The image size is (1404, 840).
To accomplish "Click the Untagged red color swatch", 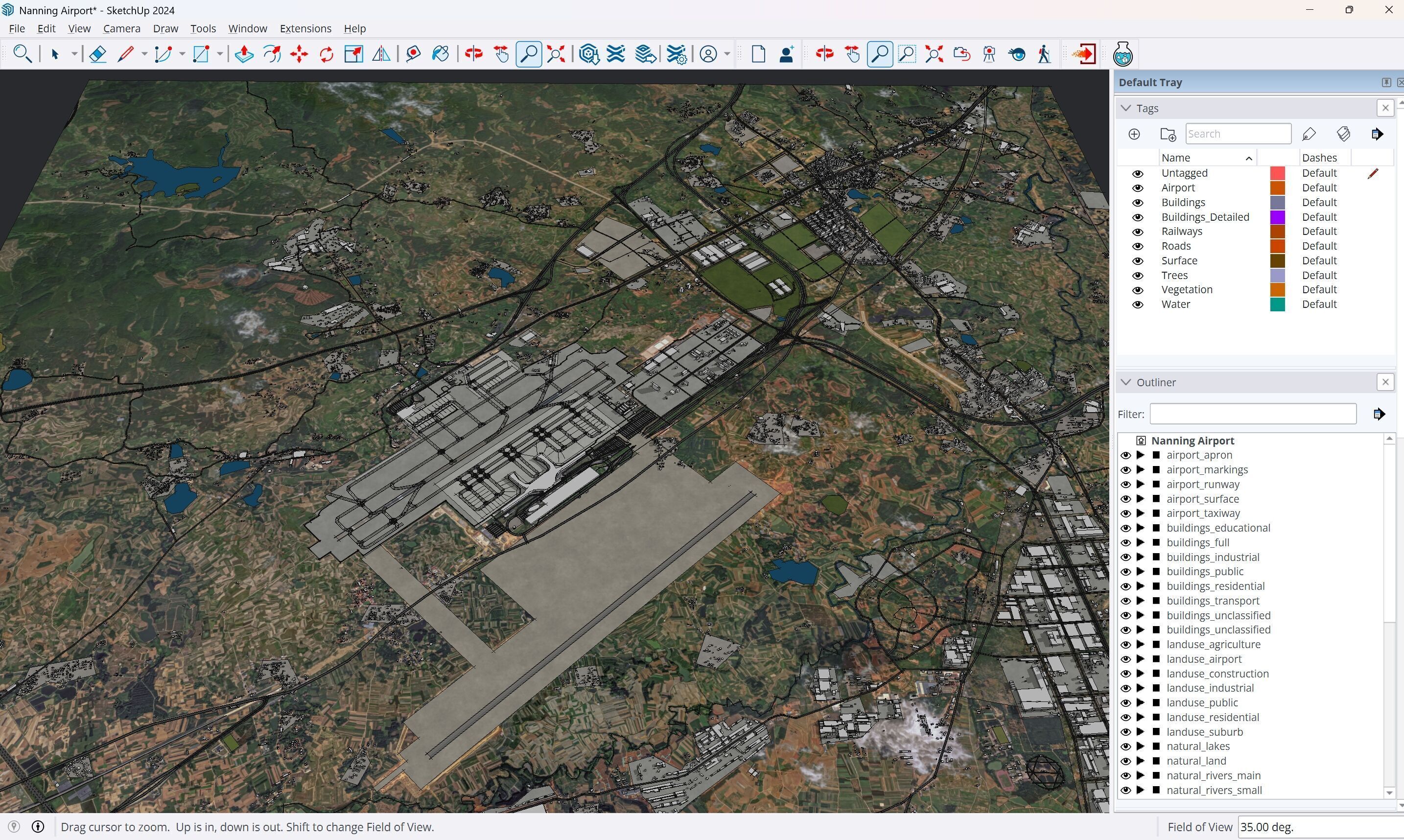I will click(1277, 173).
